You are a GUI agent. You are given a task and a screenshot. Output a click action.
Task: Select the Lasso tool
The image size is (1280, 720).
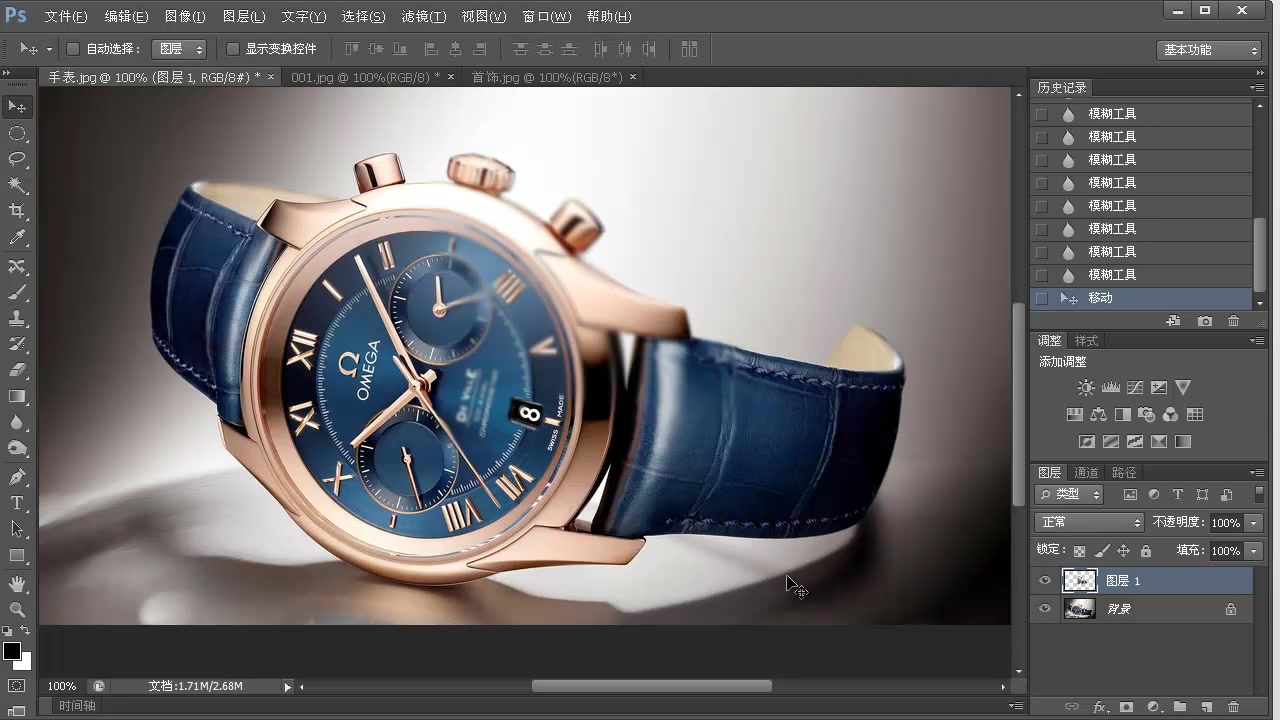click(17, 159)
